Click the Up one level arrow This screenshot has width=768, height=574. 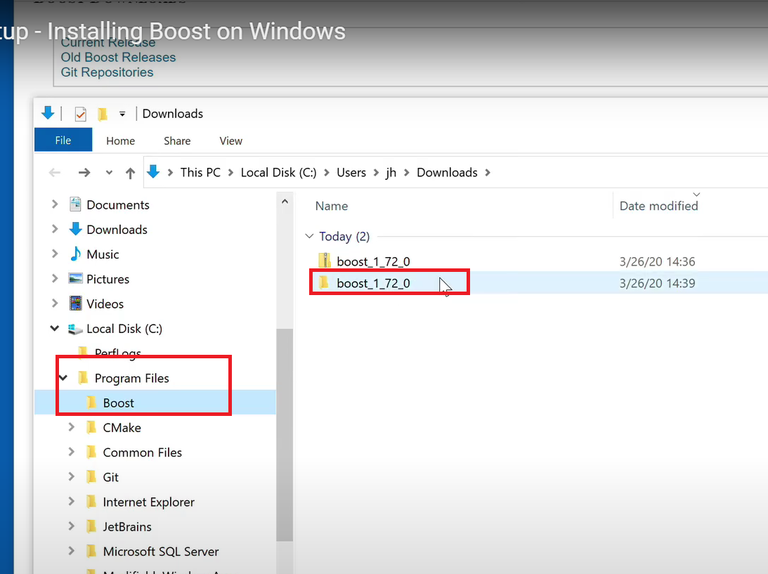tap(130, 173)
